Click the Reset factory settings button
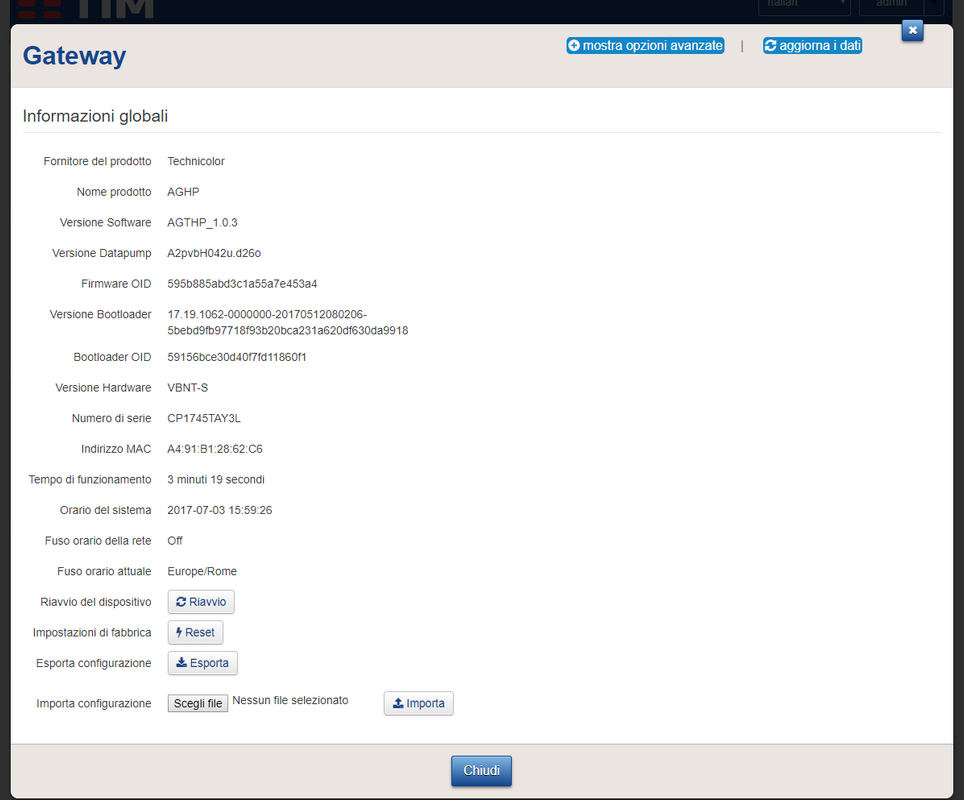 point(196,632)
